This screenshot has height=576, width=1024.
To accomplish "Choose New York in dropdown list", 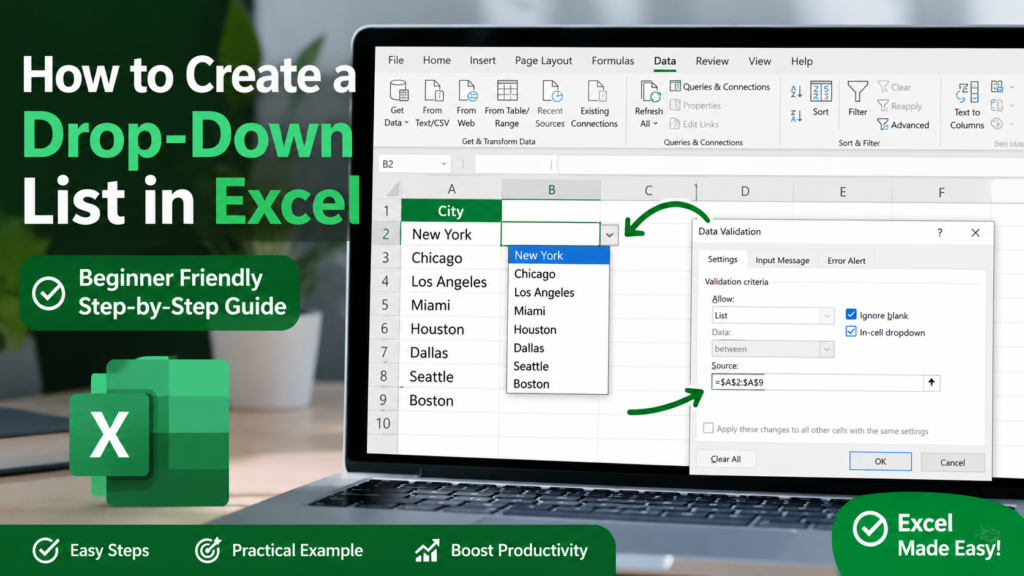I will tap(558, 255).
